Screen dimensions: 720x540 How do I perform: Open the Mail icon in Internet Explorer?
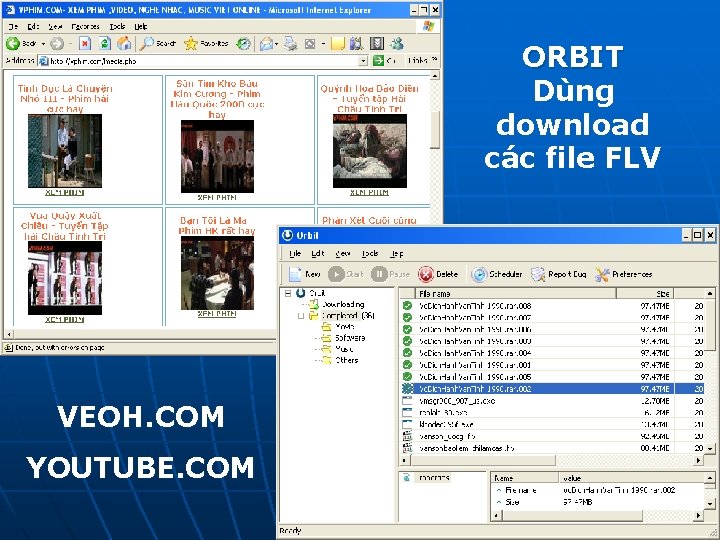(266, 44)
